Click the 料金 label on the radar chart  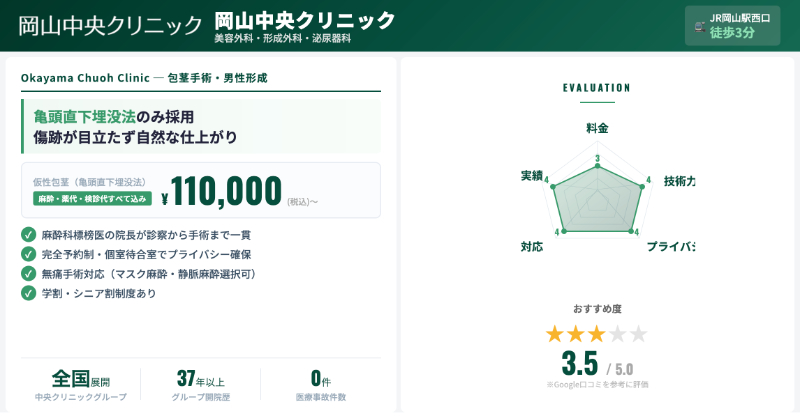597,128
